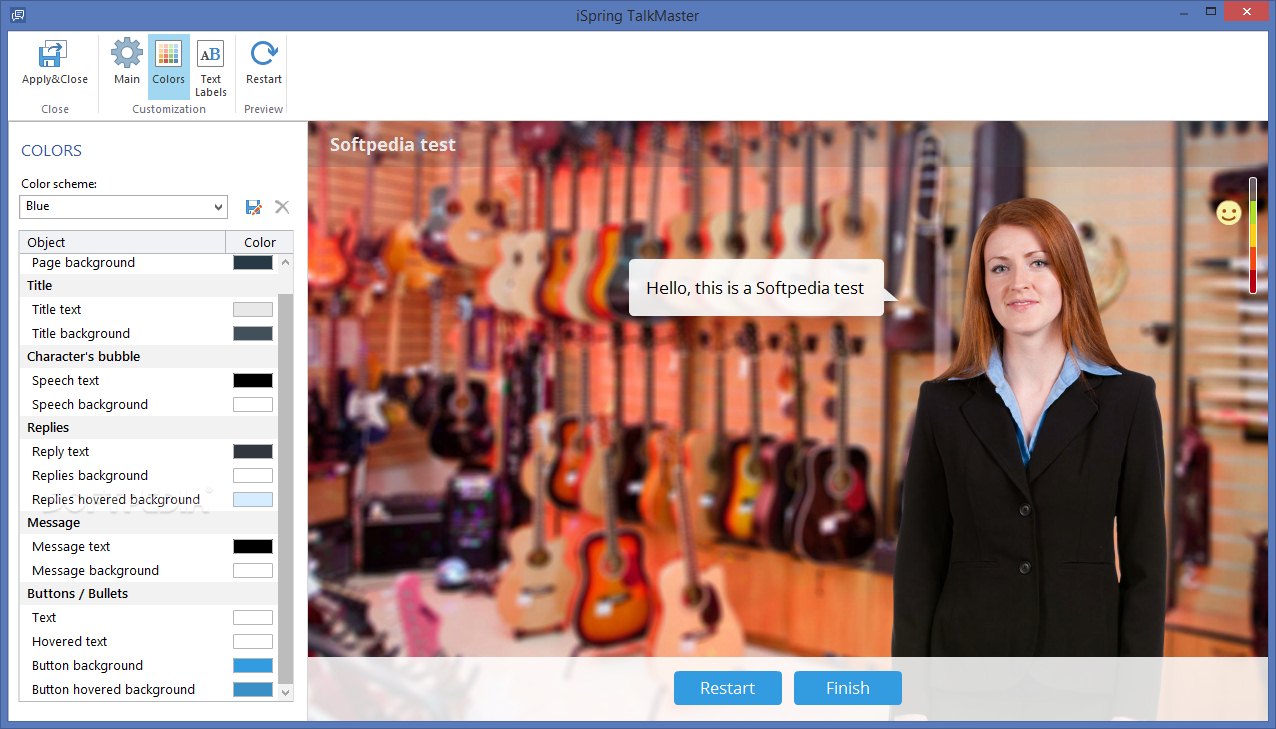Select the 'Message text' row label
The width and height of the screenshot is (1276, 729).
pyautogui.click(x=71, y=547)
